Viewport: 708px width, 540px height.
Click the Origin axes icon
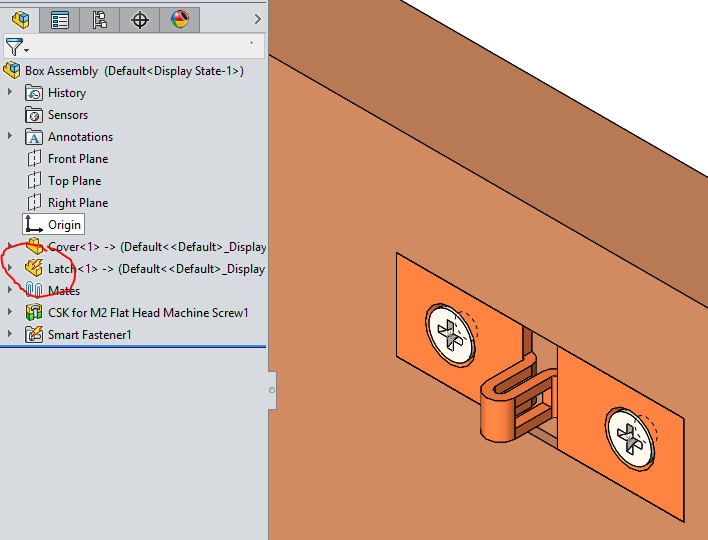tap(34, 224)
